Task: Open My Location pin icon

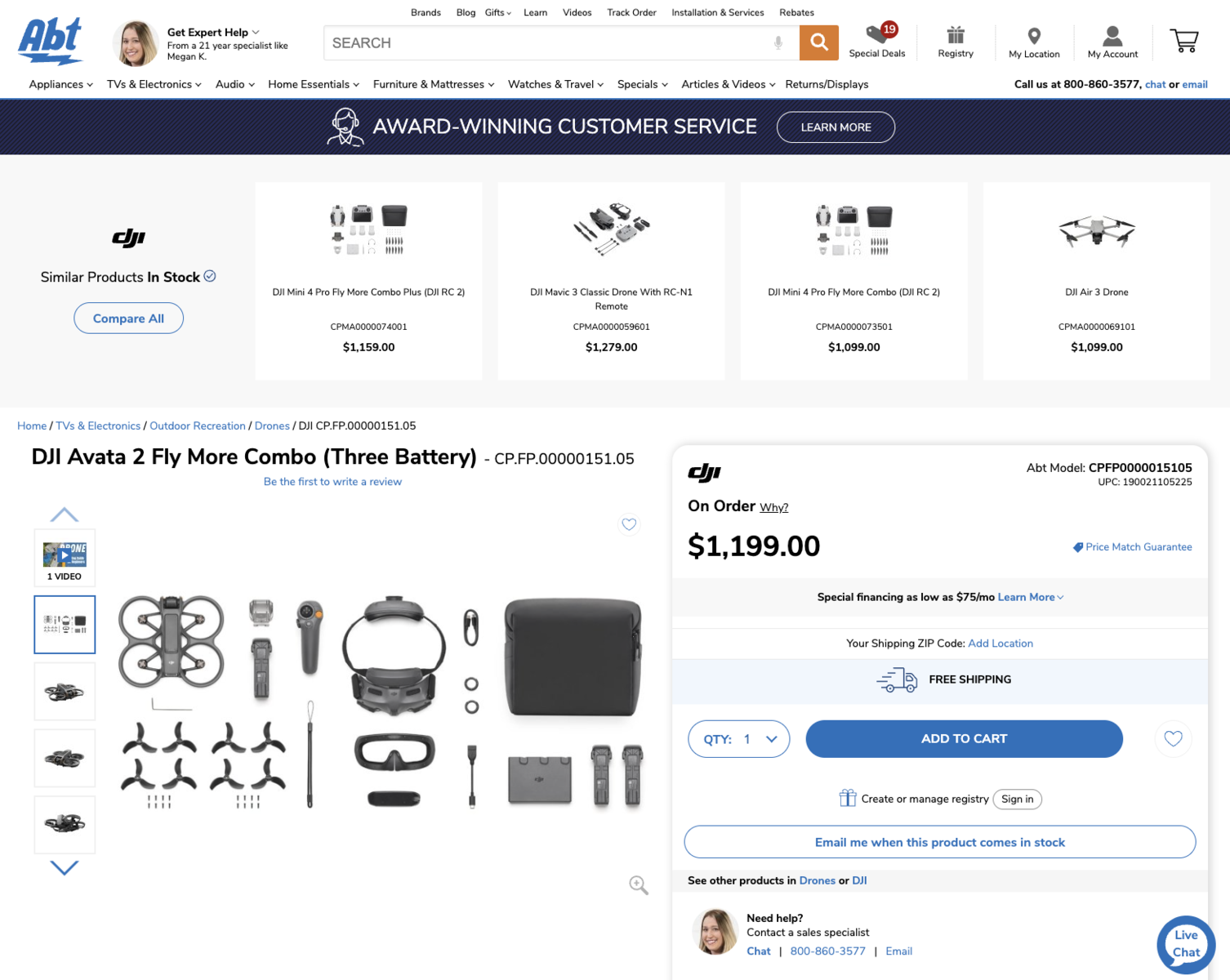Action: click(1034, 36)
